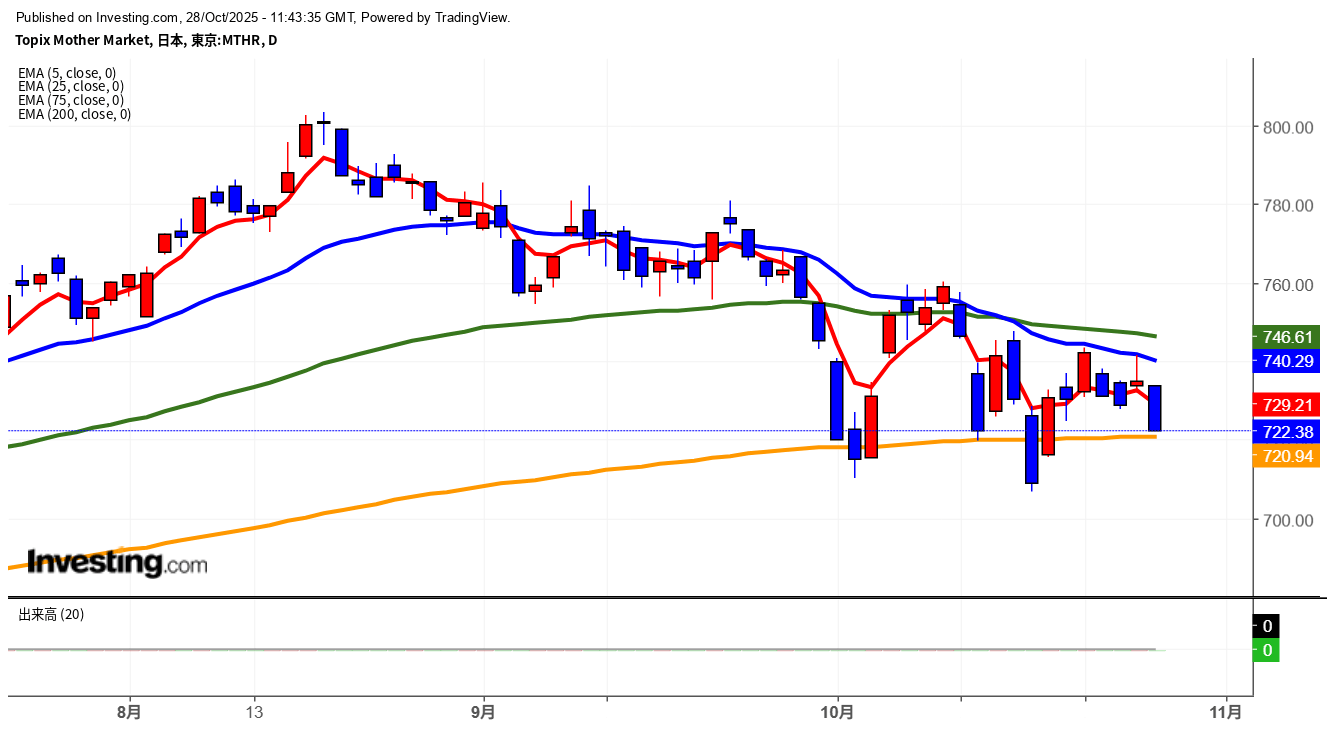
Task: Select the blue 722.38 last price tag
Action: point(1287,431)
